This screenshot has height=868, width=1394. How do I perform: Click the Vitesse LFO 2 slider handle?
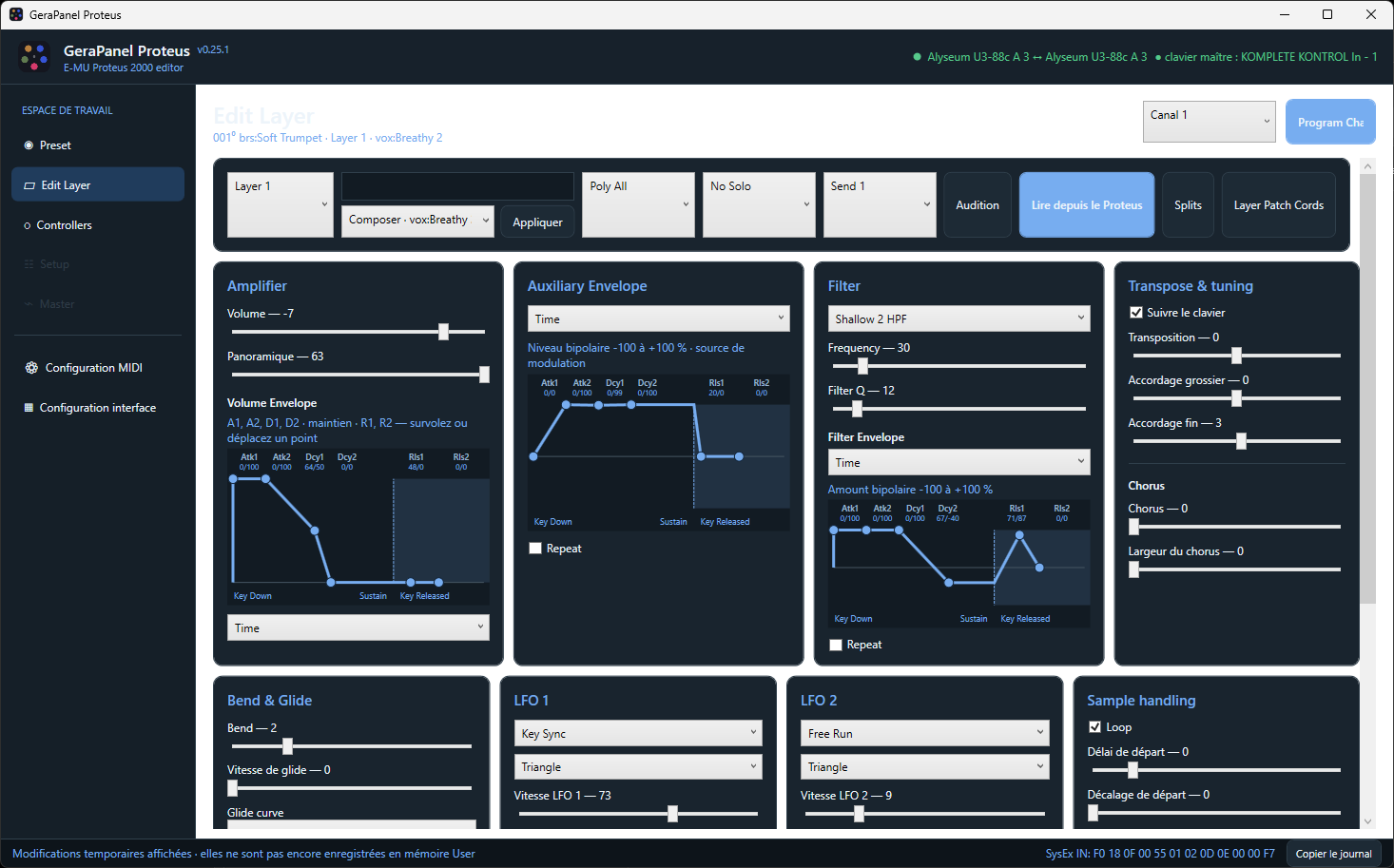coord(859,813)
